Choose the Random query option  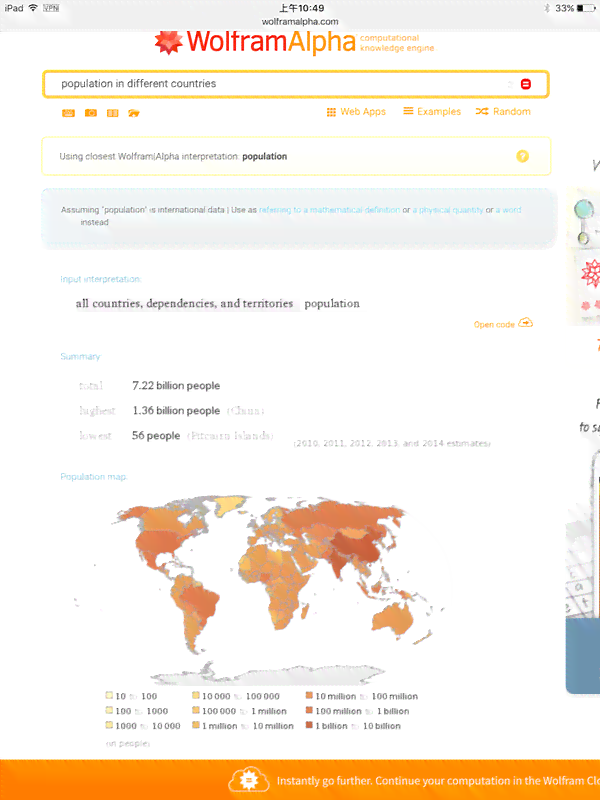(503, 111)
